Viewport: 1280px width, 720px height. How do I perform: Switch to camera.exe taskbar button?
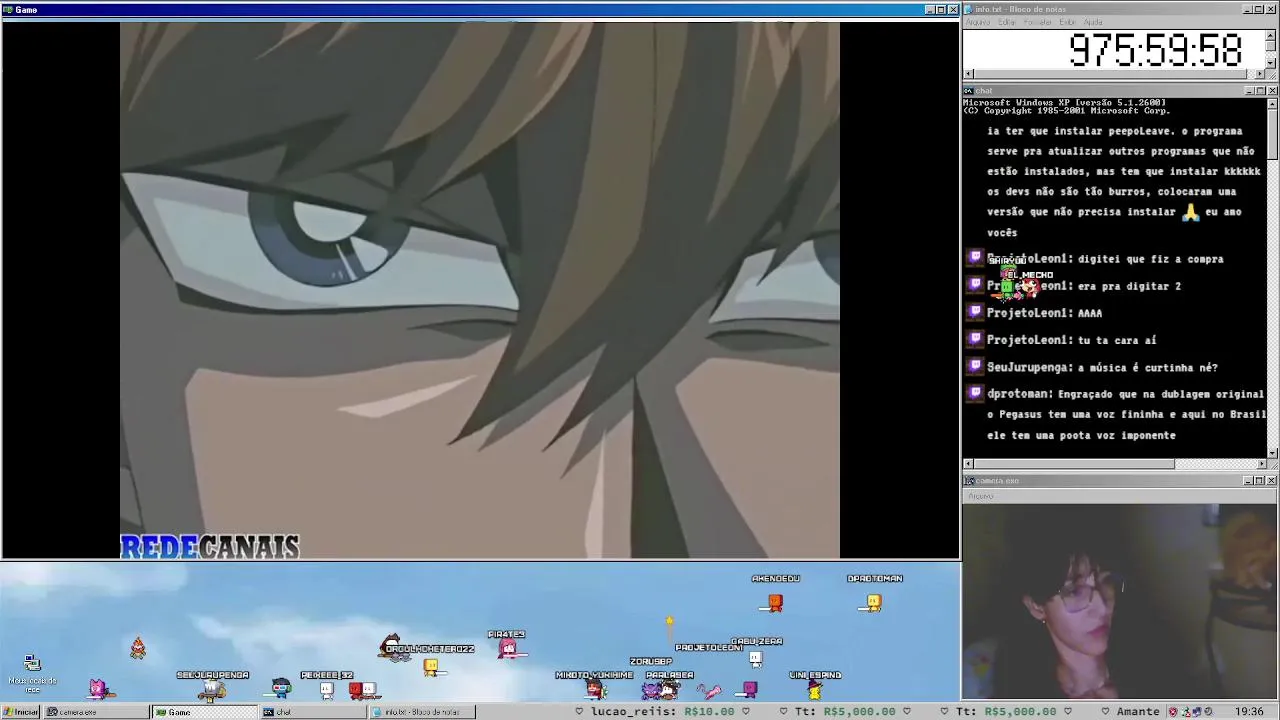tap(96, 712)
